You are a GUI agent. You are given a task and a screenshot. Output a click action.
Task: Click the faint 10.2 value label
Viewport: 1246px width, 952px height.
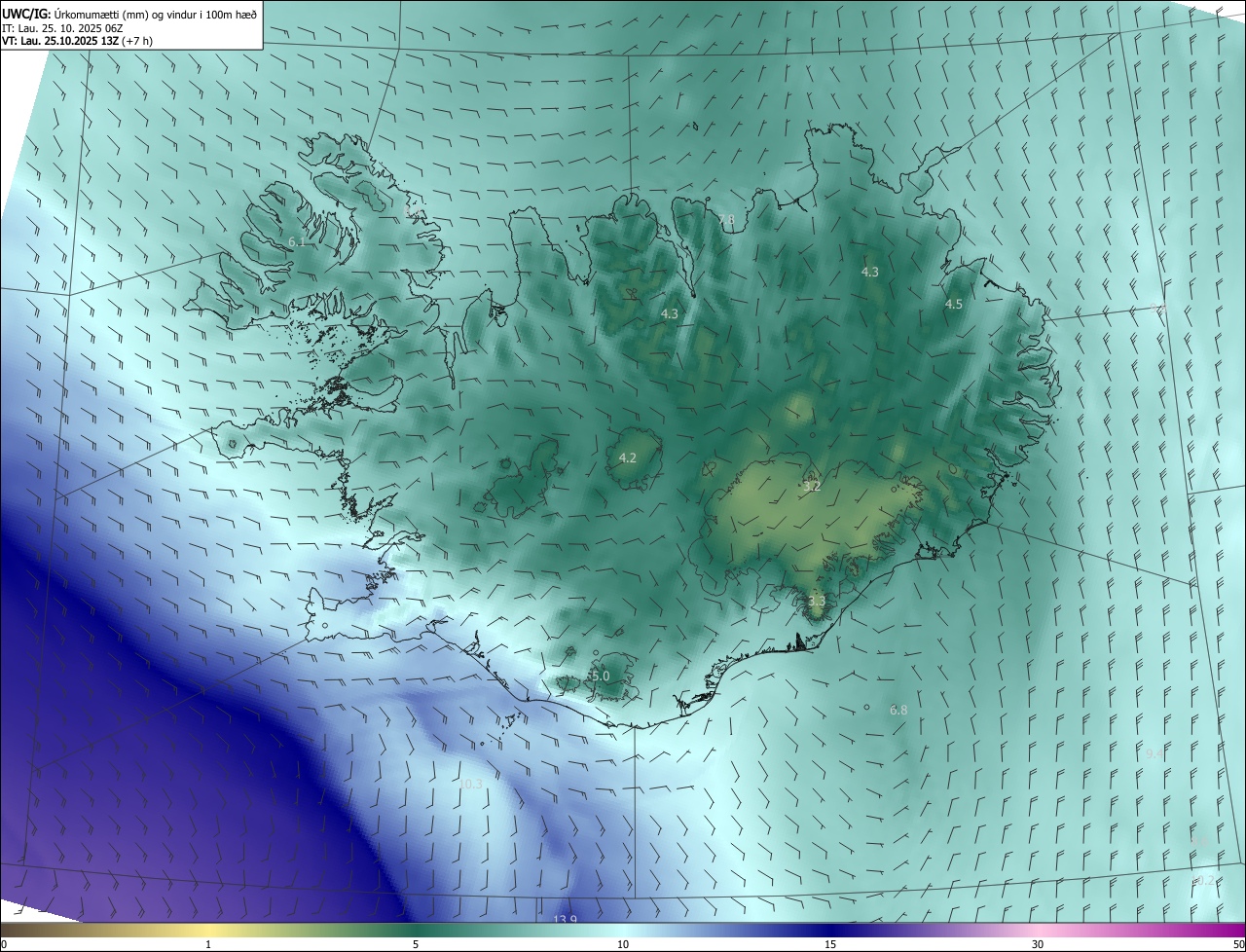point(1204,880)
